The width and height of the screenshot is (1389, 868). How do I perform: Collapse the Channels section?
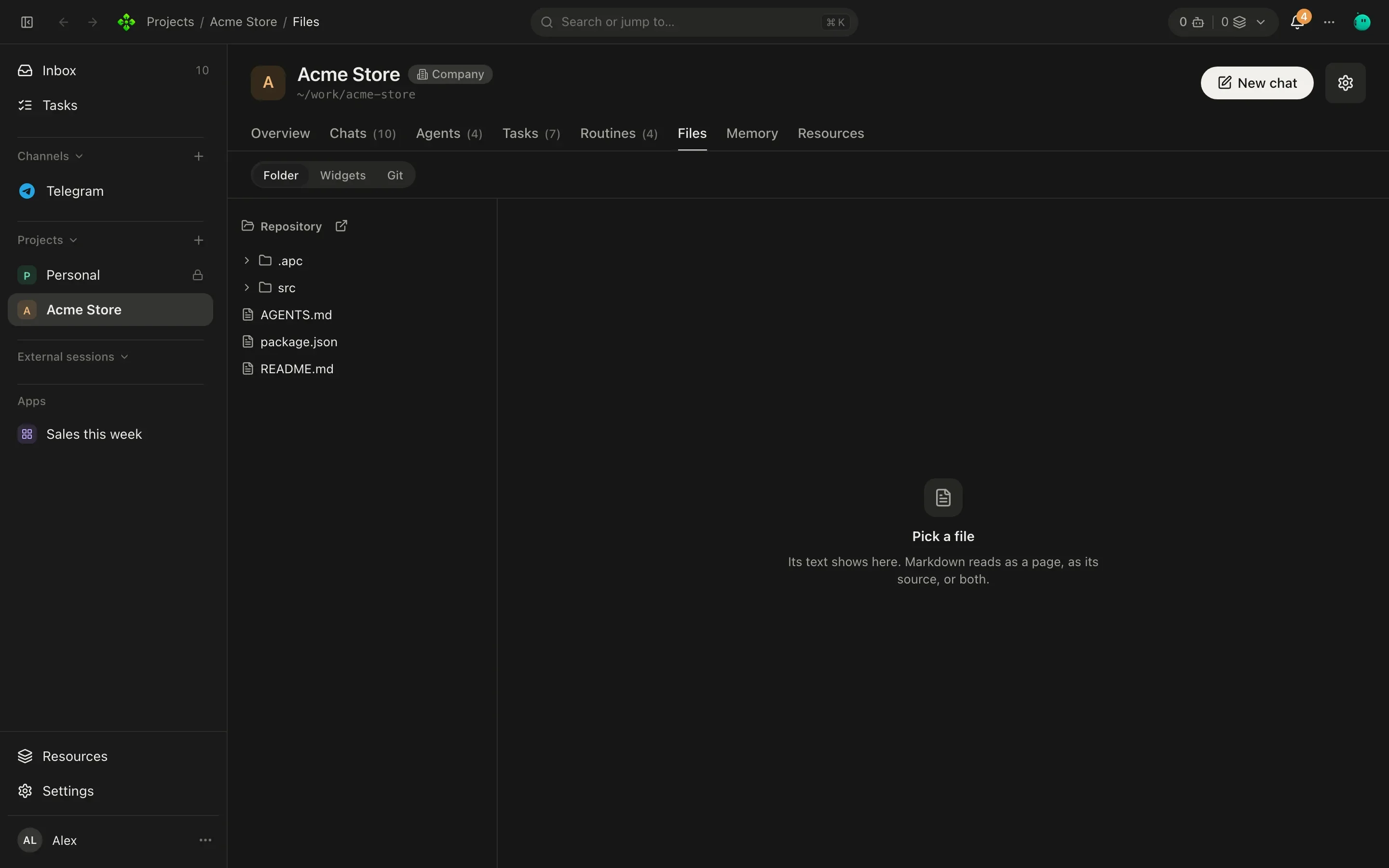click(51, 156)
